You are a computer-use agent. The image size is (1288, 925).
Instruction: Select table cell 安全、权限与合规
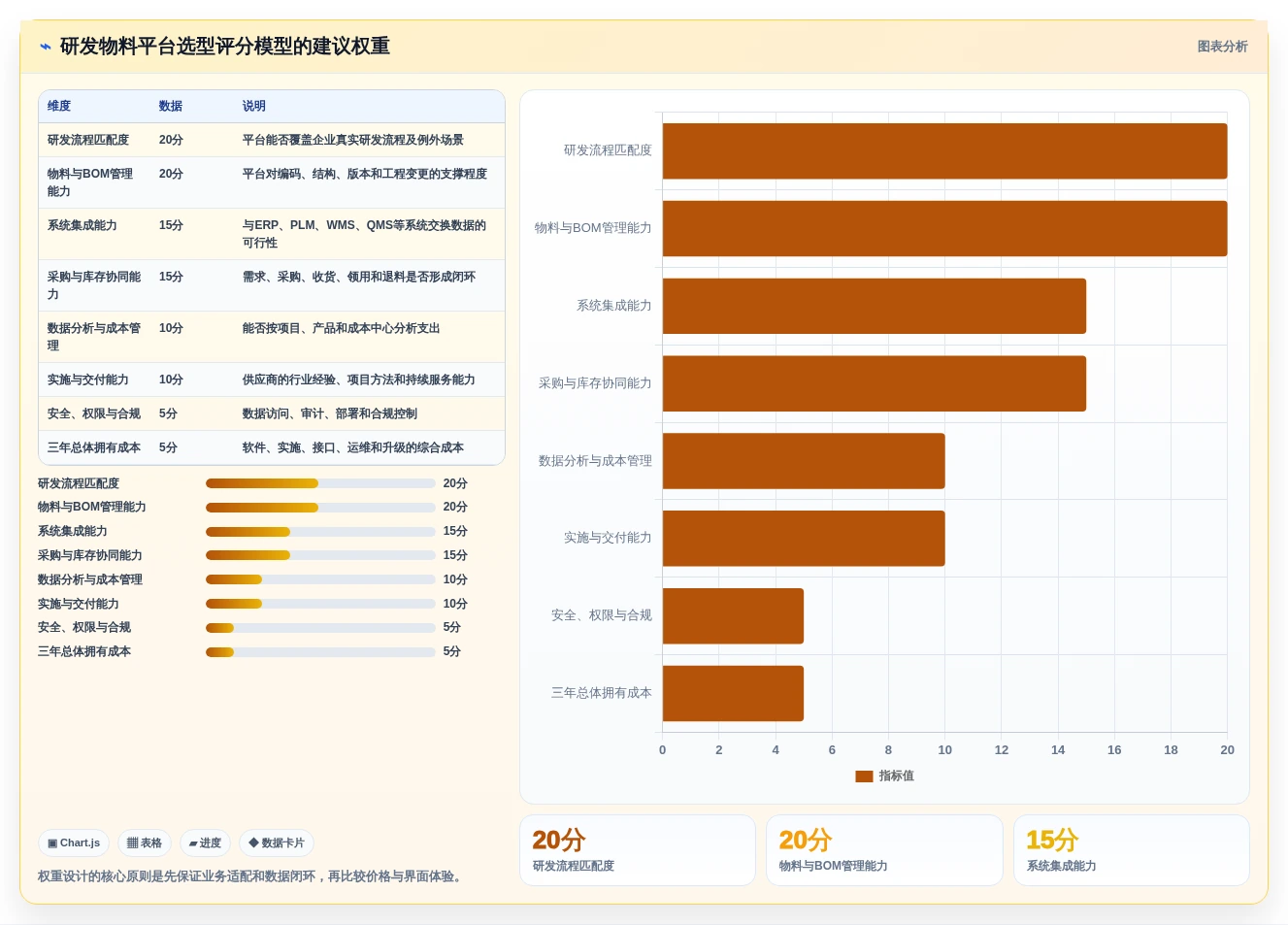click(x=94, y=413)
